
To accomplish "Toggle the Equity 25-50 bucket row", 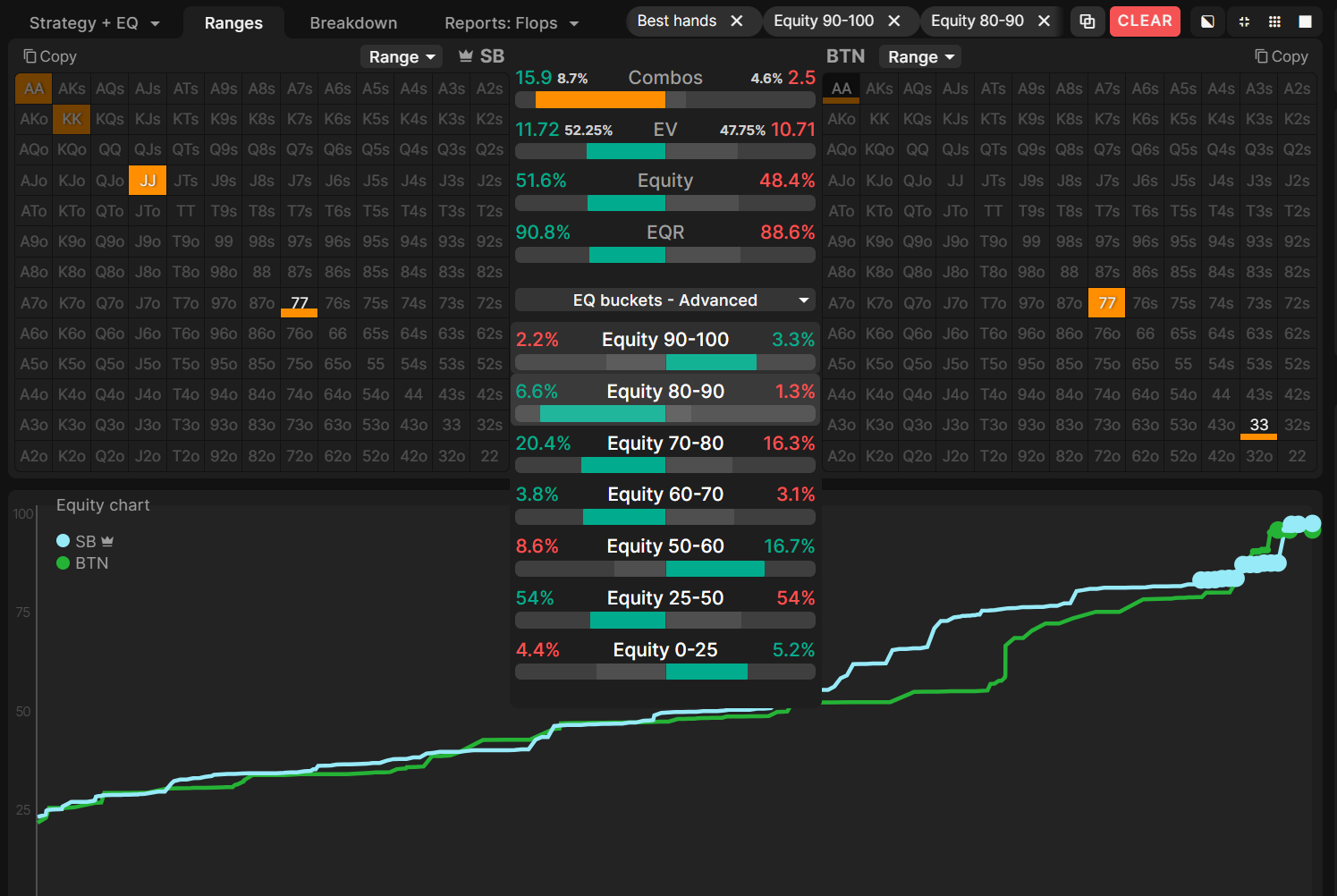I will click(x=665, y=607).
